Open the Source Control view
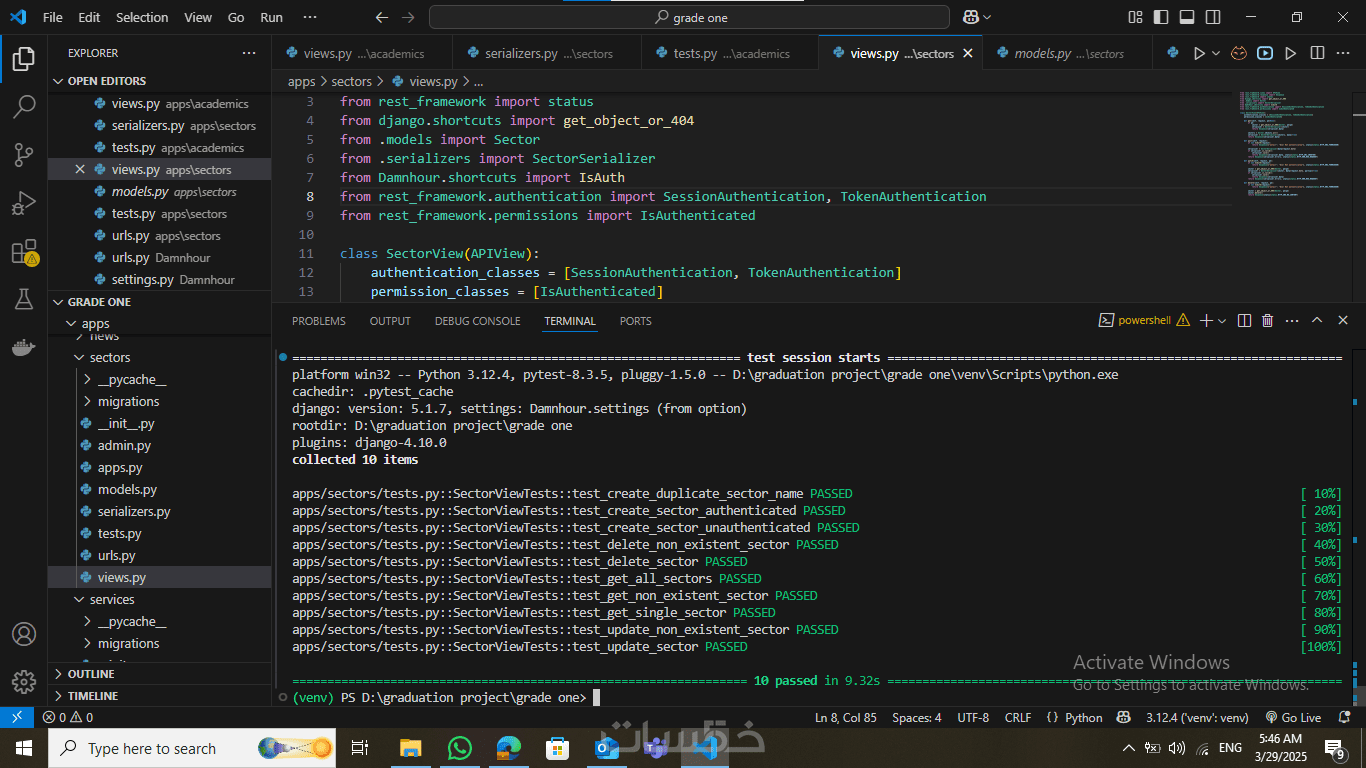Viewport: 1366px width, 768px height. click(x=24, y=154)
